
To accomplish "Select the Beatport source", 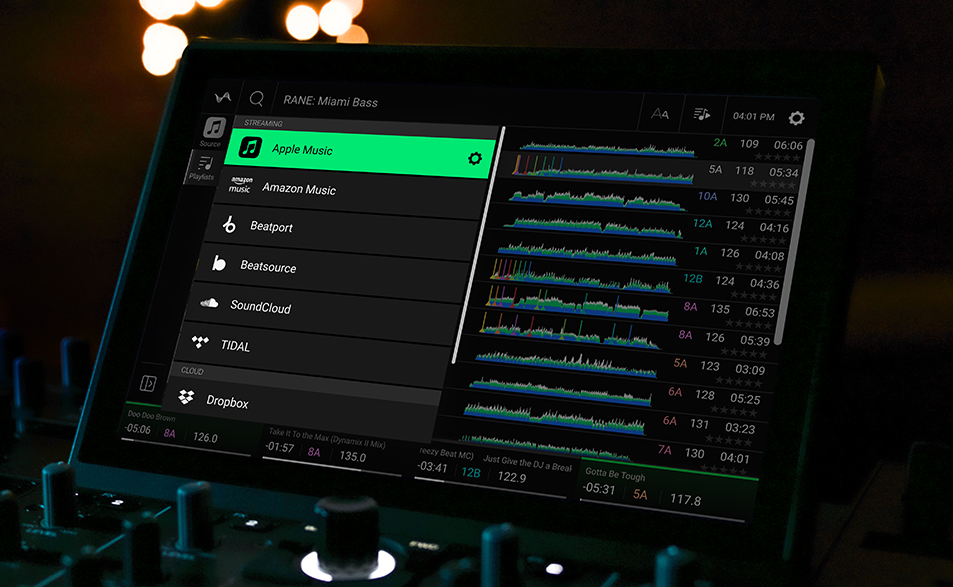I will pos(342,230).
